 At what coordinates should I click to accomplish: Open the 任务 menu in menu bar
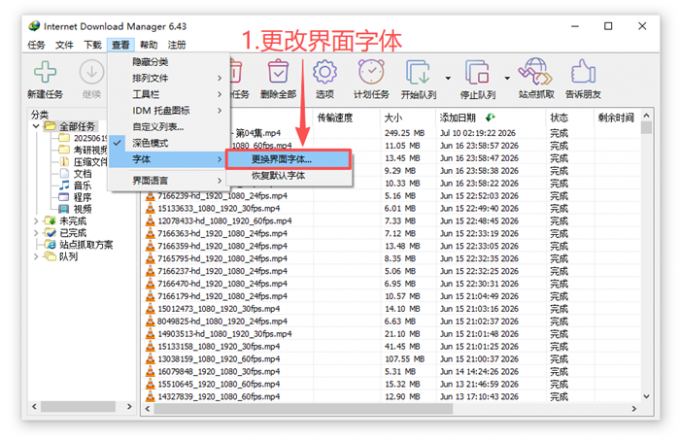pos(36,45)
